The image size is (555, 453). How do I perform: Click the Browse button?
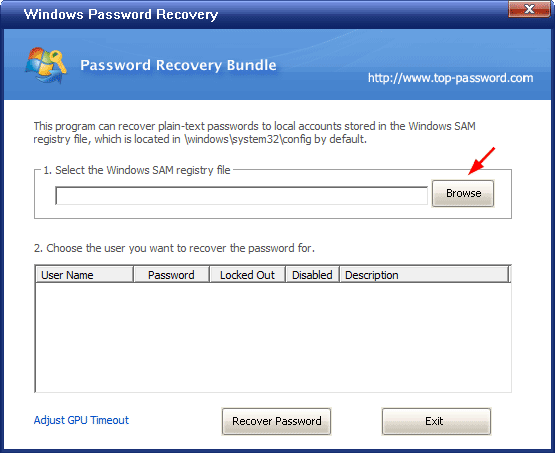coord(463,193)
